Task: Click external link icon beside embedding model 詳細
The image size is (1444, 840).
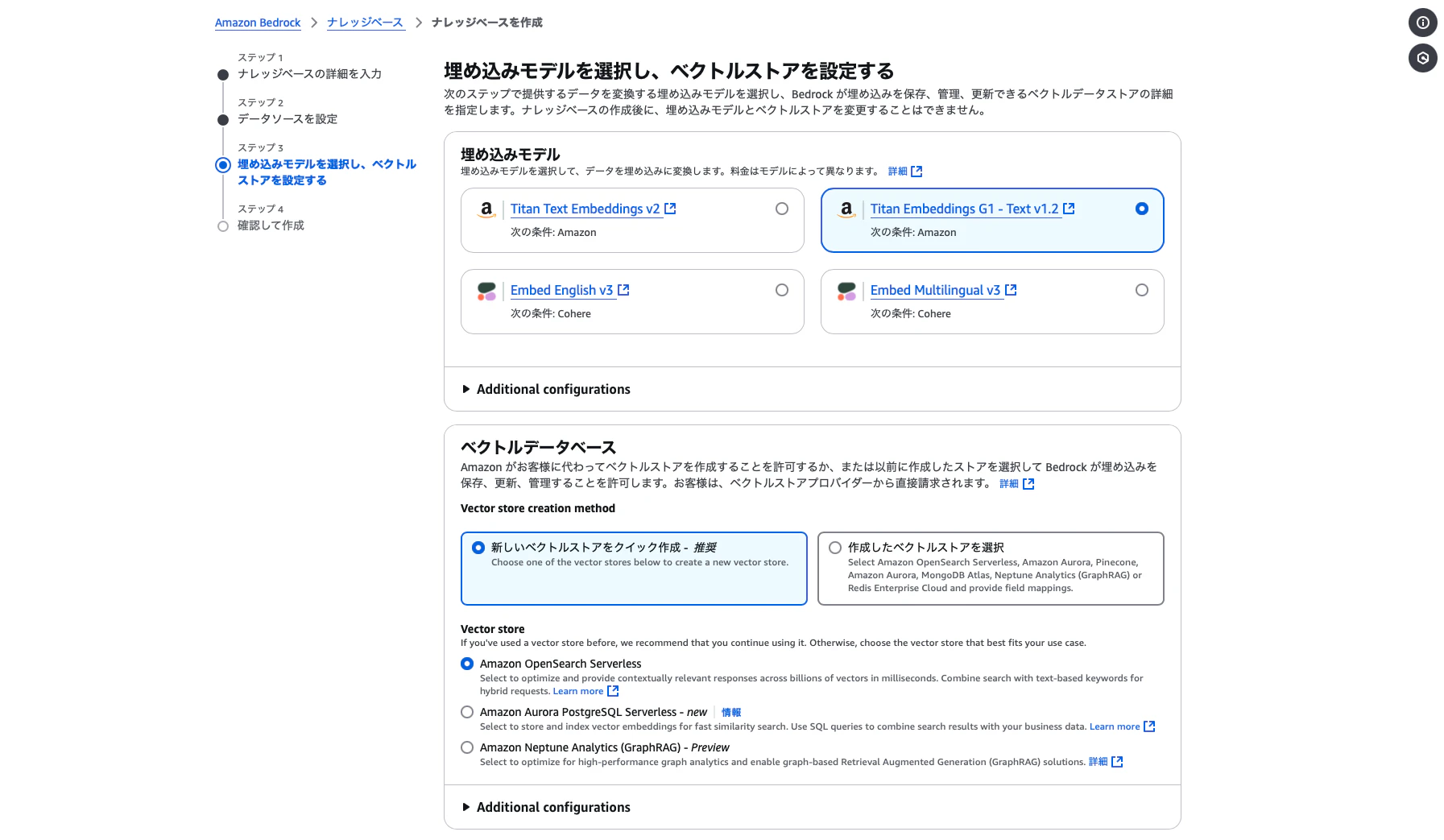Action: (x=916, y=172)
